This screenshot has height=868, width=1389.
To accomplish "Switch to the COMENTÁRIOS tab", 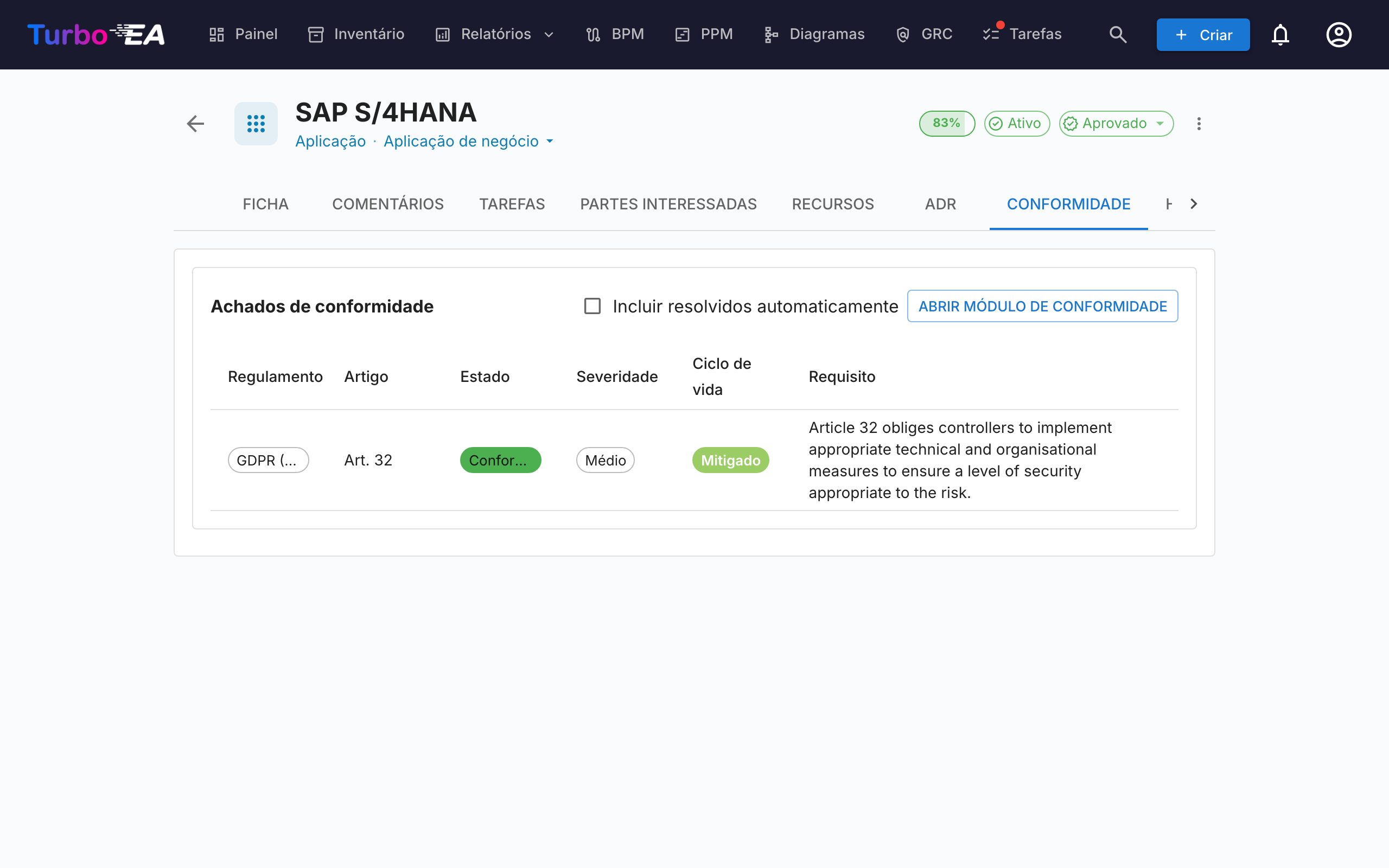I will coord(388,204).
